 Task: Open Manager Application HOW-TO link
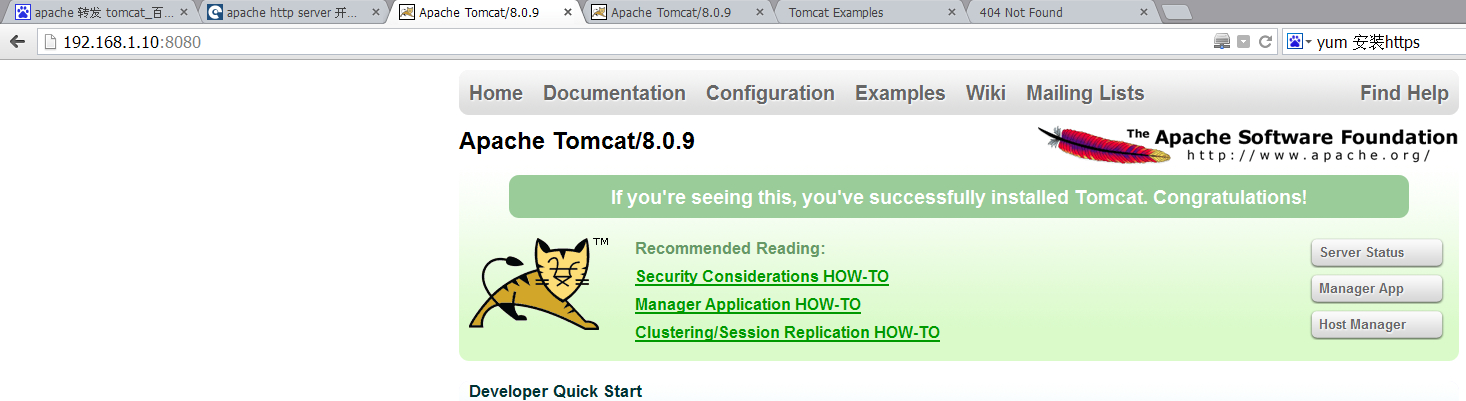748,304
